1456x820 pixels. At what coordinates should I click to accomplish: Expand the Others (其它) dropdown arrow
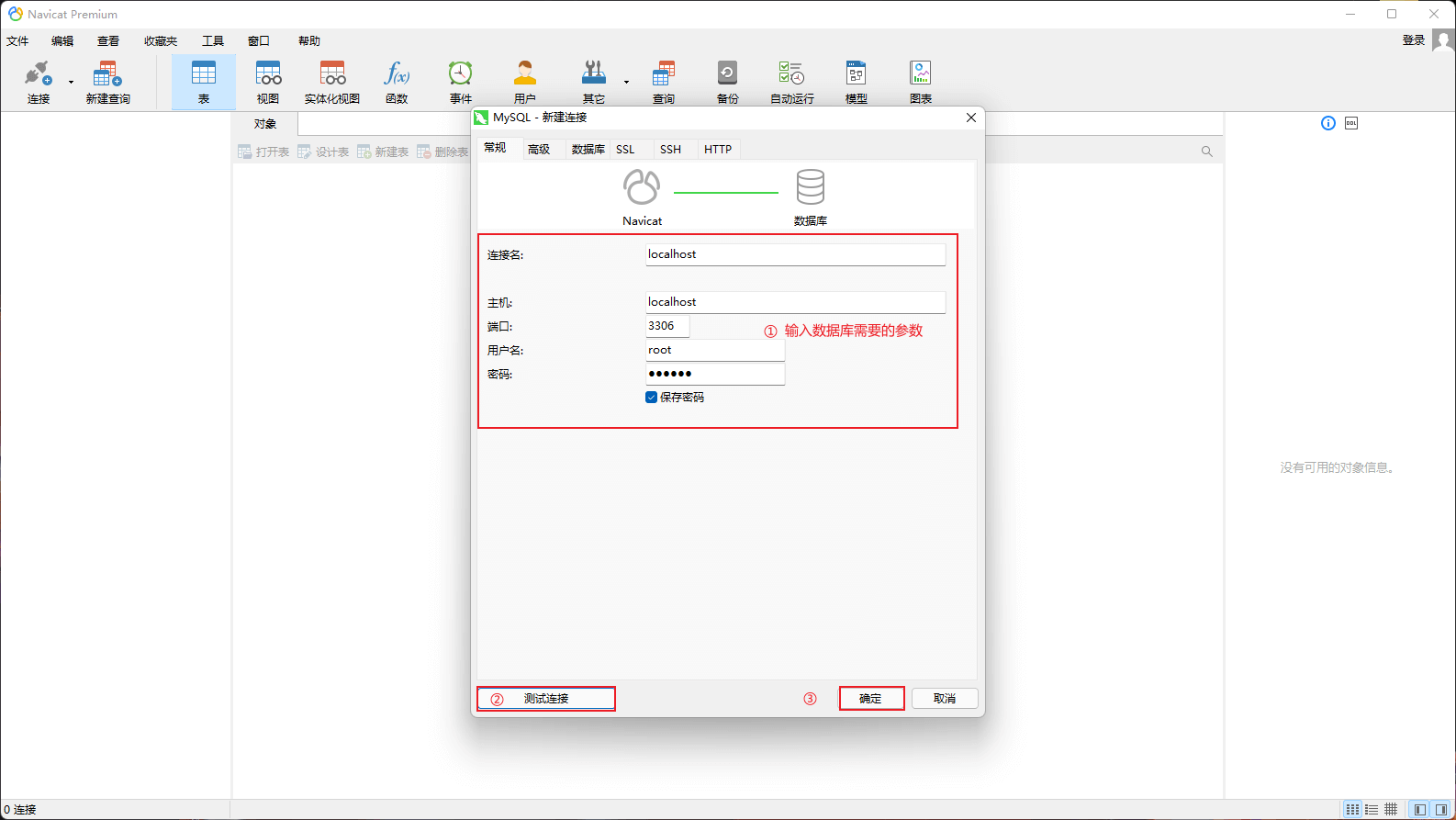(627, 83)
